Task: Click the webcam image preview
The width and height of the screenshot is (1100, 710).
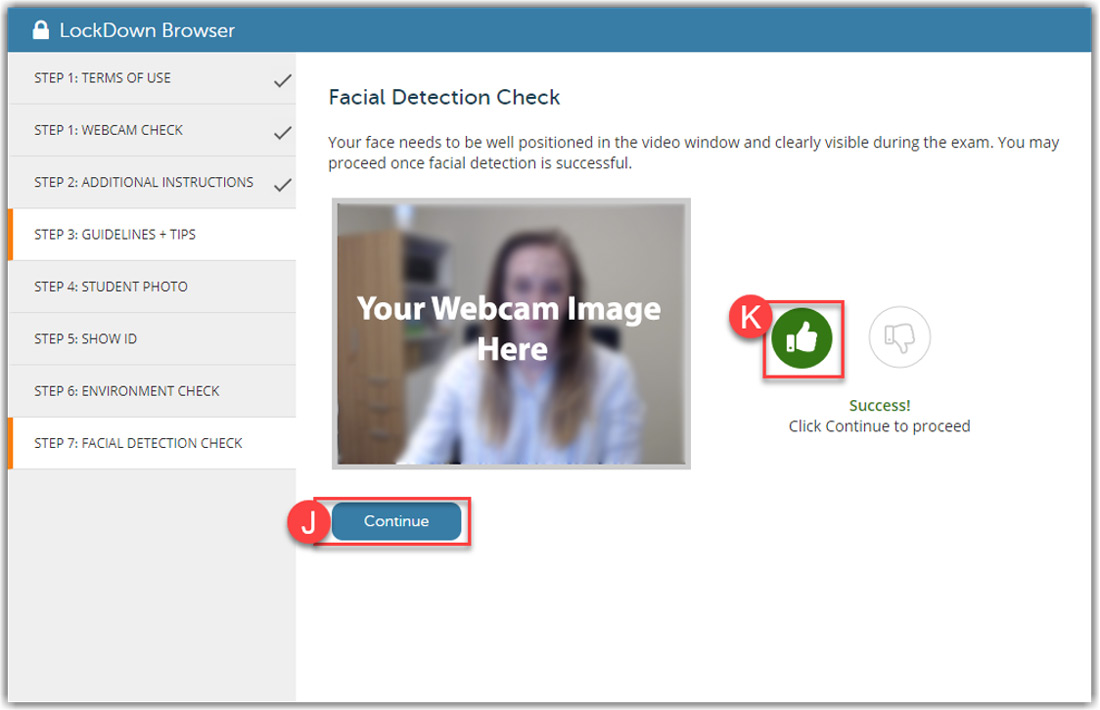Action: (511, 333)
